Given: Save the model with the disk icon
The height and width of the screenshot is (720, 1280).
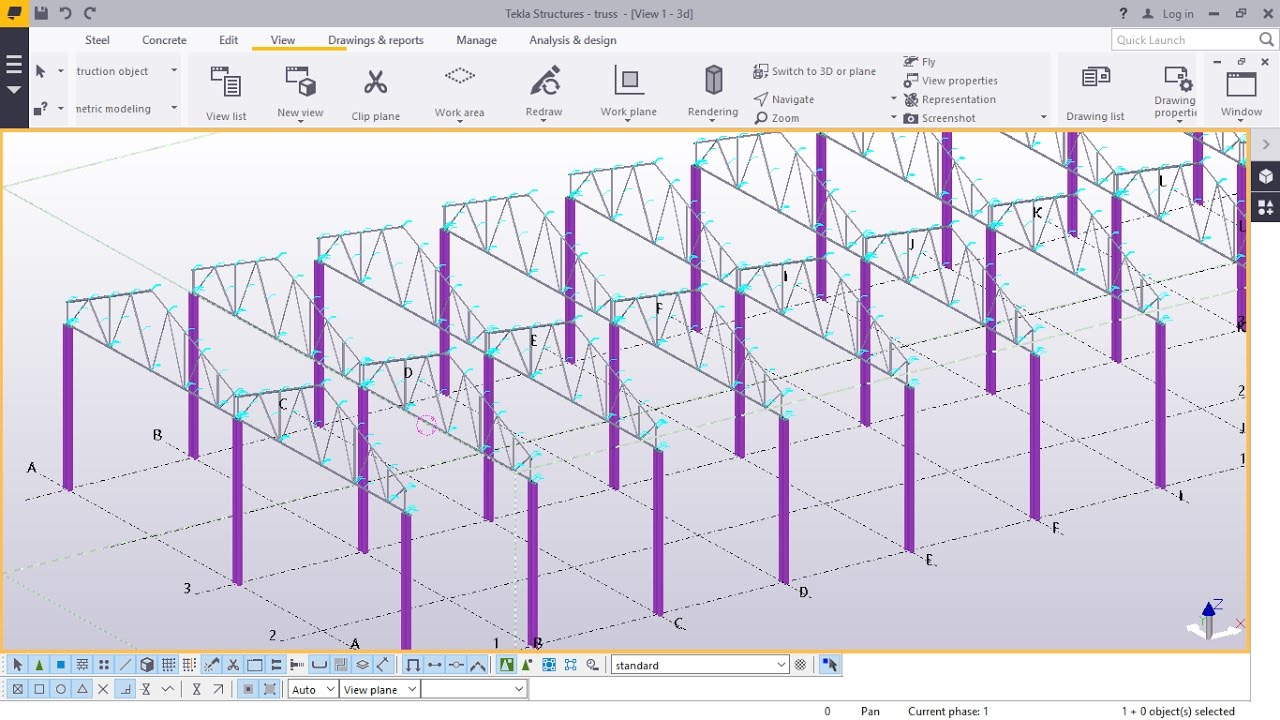Looking at the screenshot, I should [41, 13].
